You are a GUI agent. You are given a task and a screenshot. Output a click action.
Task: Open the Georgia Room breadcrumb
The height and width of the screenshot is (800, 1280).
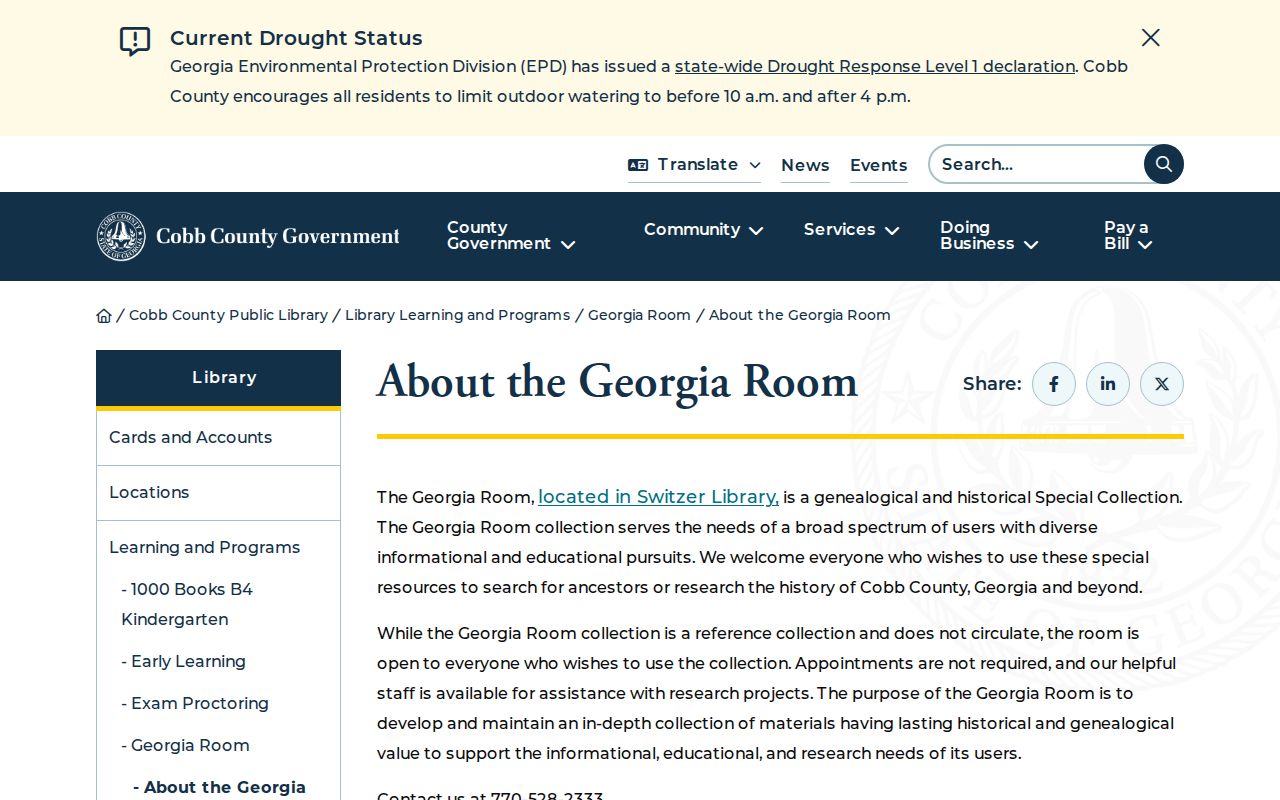[639, 315]
